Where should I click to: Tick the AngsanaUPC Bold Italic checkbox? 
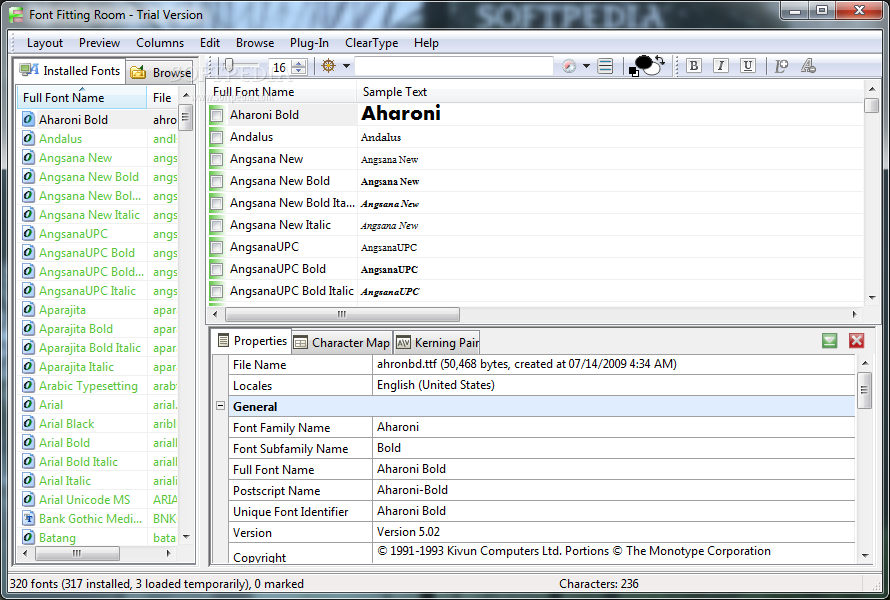[216, 292]
